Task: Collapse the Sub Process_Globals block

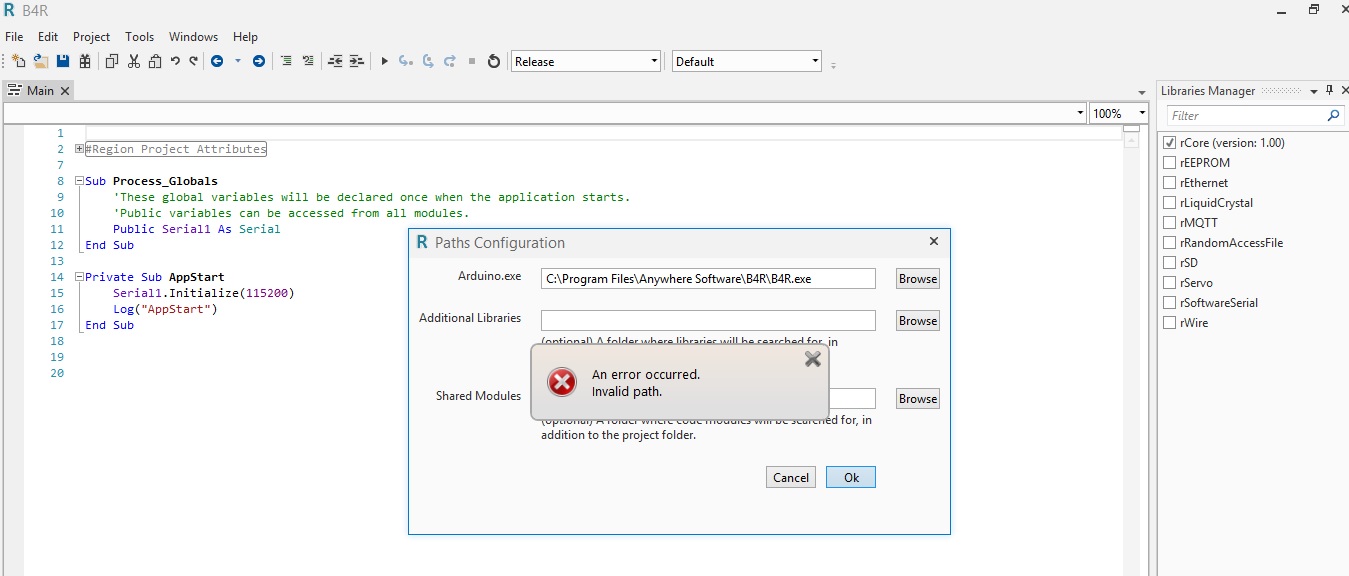Action: tap(78, 181)
